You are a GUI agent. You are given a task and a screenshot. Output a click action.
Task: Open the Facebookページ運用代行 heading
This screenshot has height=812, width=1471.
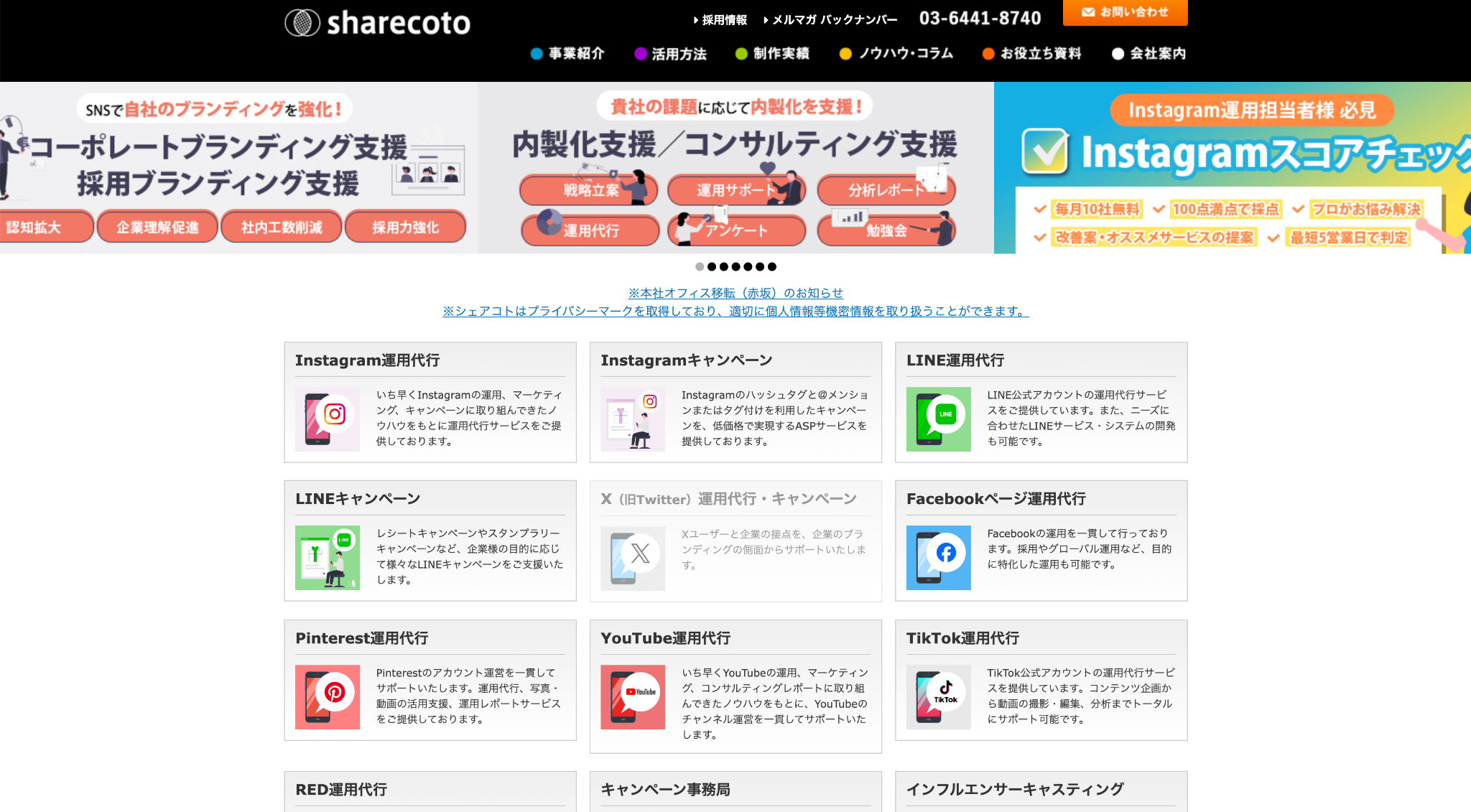pos(996,499)
